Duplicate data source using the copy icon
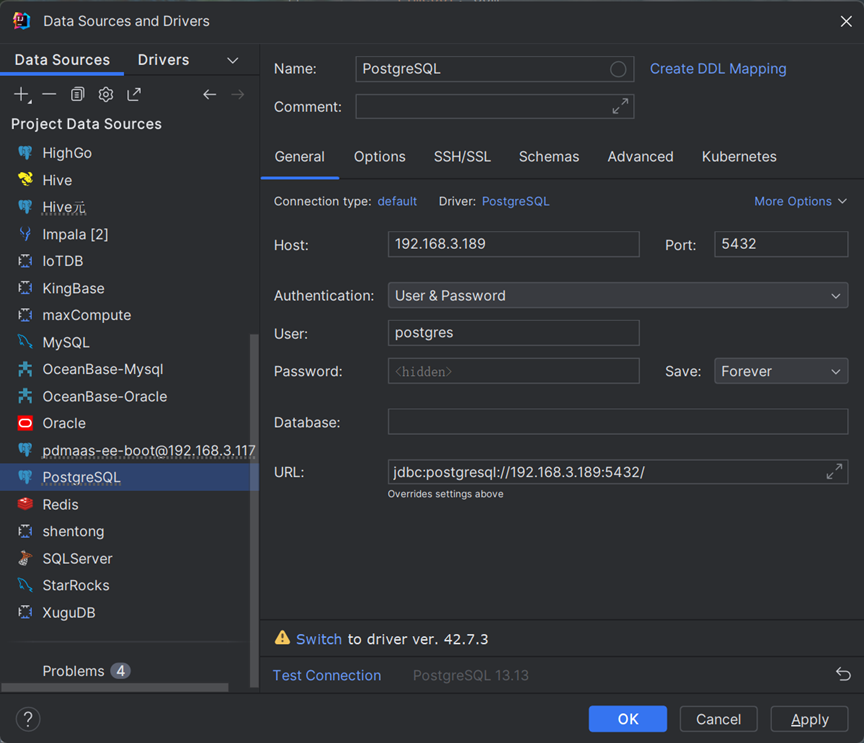Viewport: 864px width, 743px height. coord(77,94)
